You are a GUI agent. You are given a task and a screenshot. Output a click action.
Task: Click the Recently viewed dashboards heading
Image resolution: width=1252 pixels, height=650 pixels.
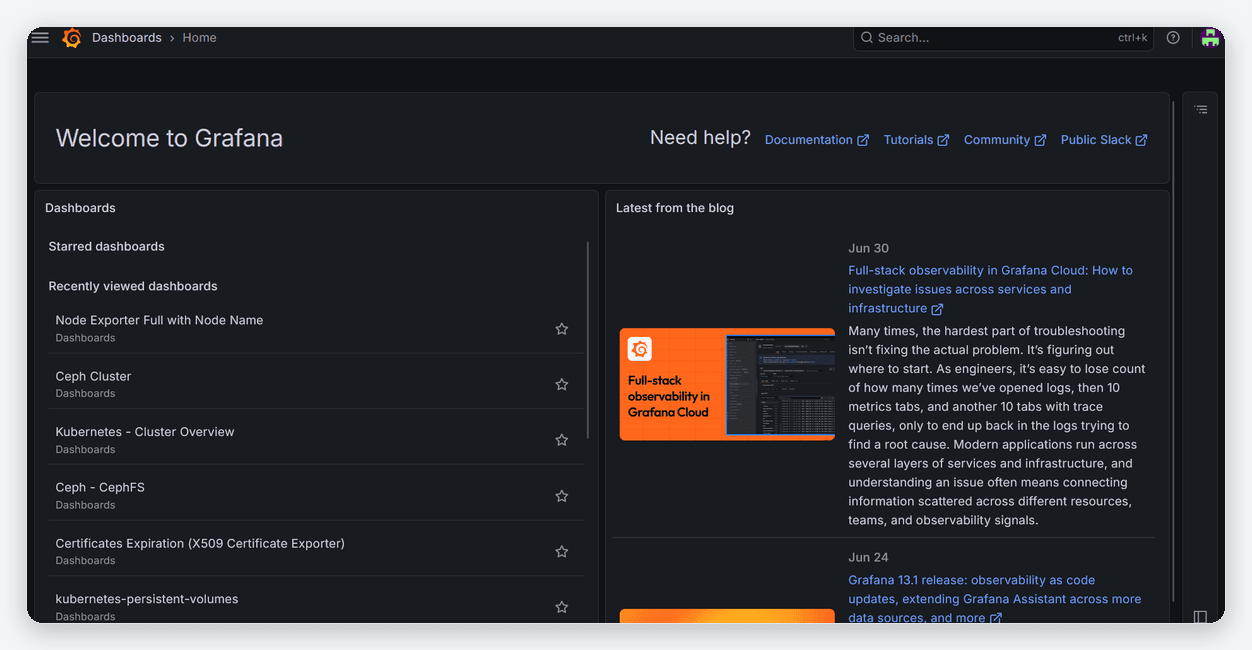133,286
